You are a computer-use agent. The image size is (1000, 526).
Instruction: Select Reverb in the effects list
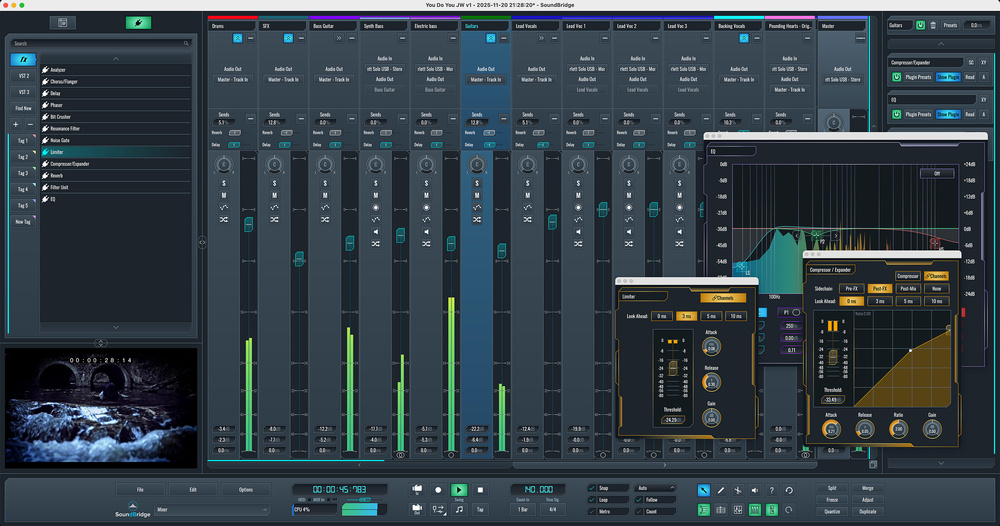pyautogui.click(x=57, y=175)
